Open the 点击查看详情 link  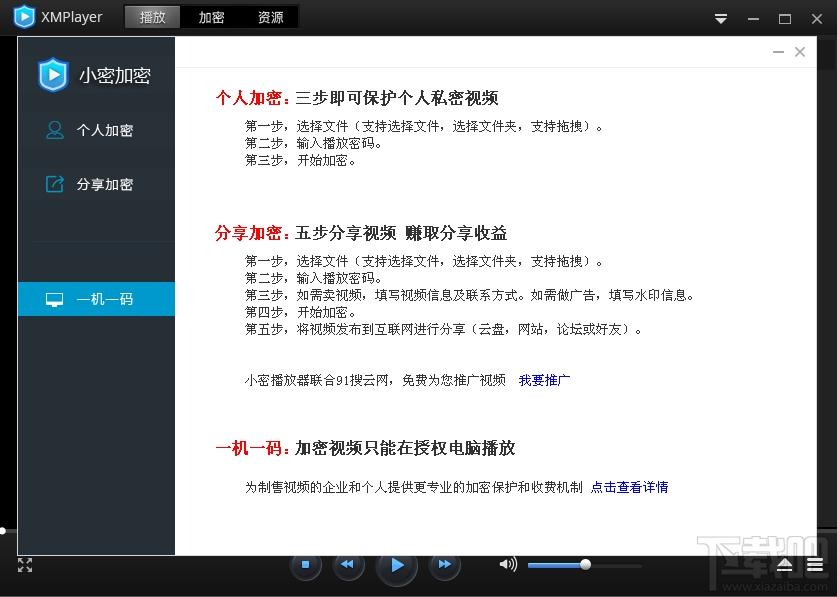click(x=629, y=487)
